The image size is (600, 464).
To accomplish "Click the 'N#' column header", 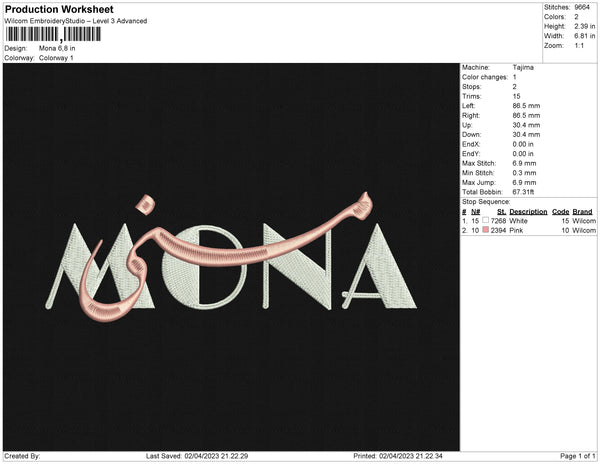I will point(475,212).
